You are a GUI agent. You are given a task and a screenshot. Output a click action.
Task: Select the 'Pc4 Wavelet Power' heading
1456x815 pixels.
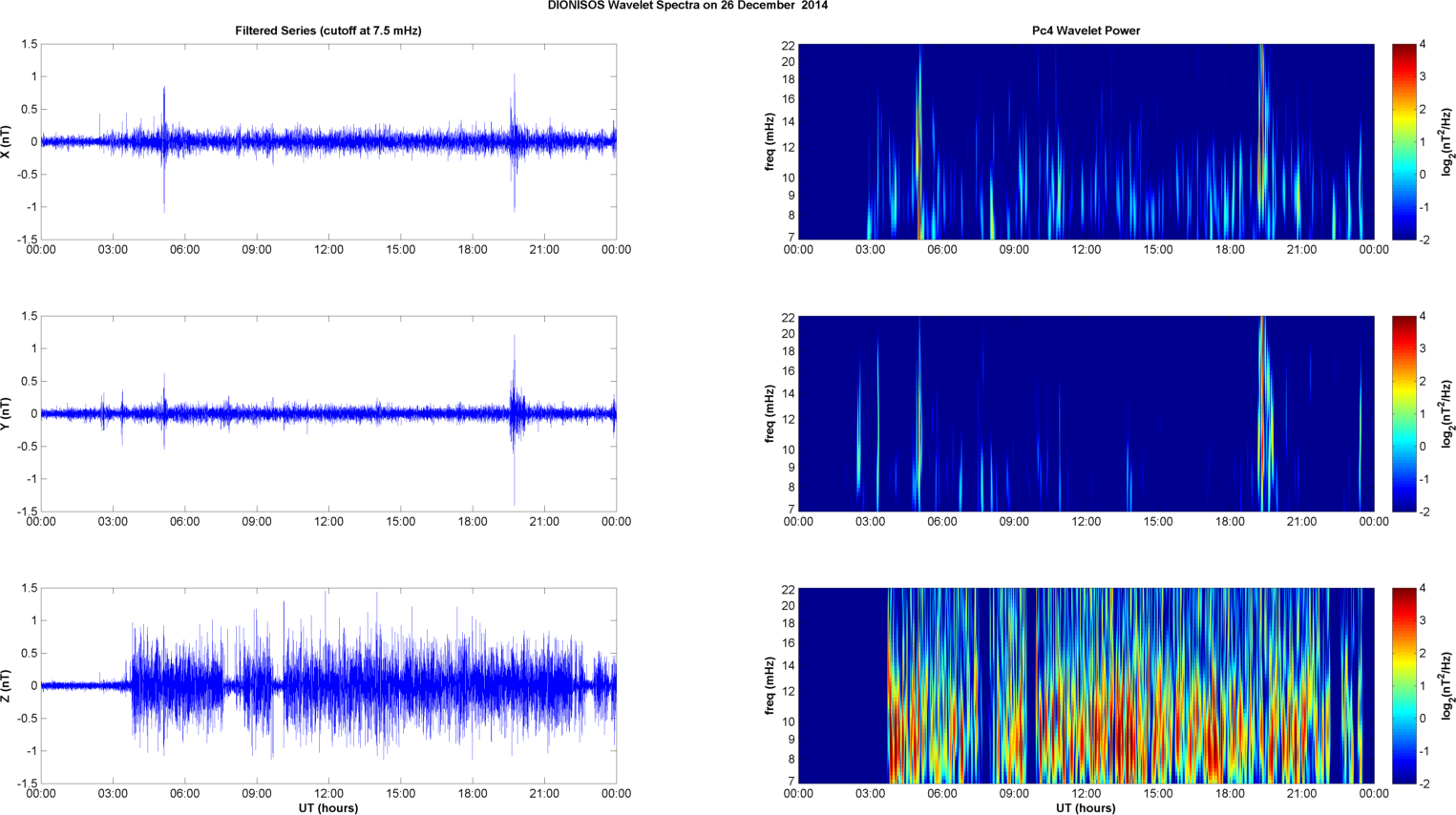point(1086,31)
